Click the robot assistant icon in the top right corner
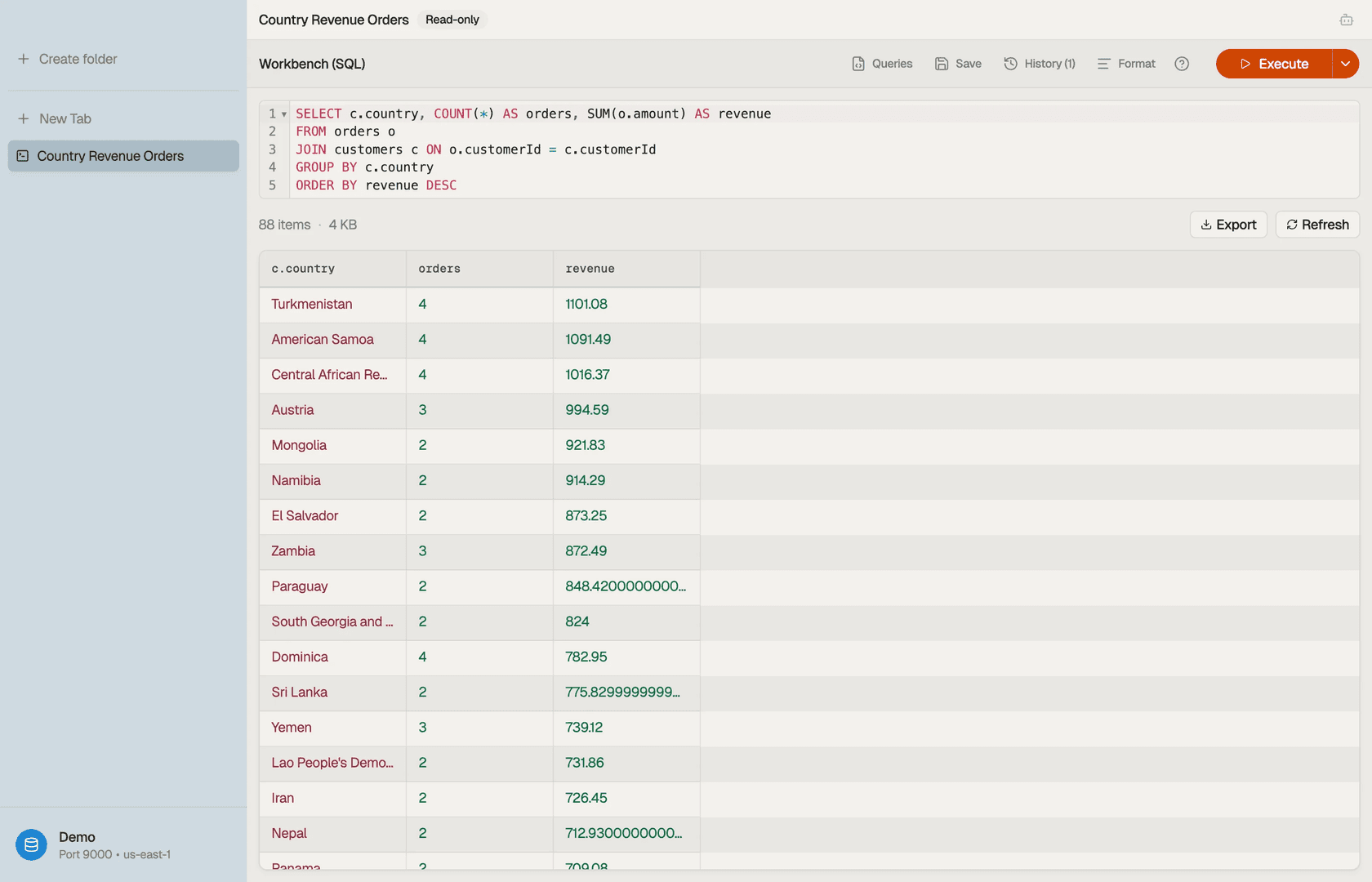 point(1346,20)
